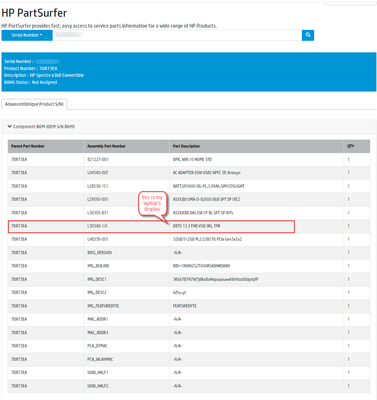Click the OPK, WIN 10 HOME STD description
Screen dimensions: 377x400
coord(192,159)
